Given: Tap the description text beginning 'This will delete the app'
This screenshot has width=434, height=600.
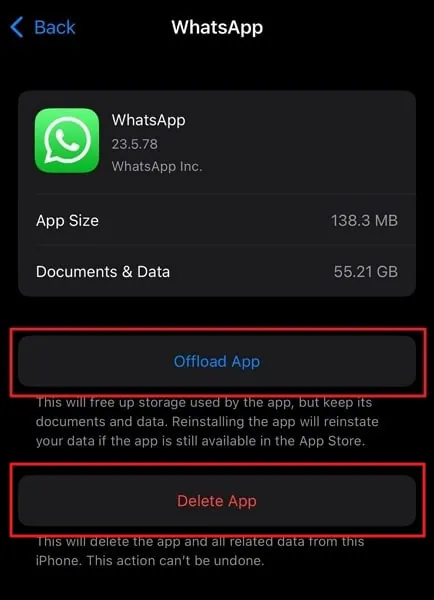Looking at the screenshot, I should [200, 551].
